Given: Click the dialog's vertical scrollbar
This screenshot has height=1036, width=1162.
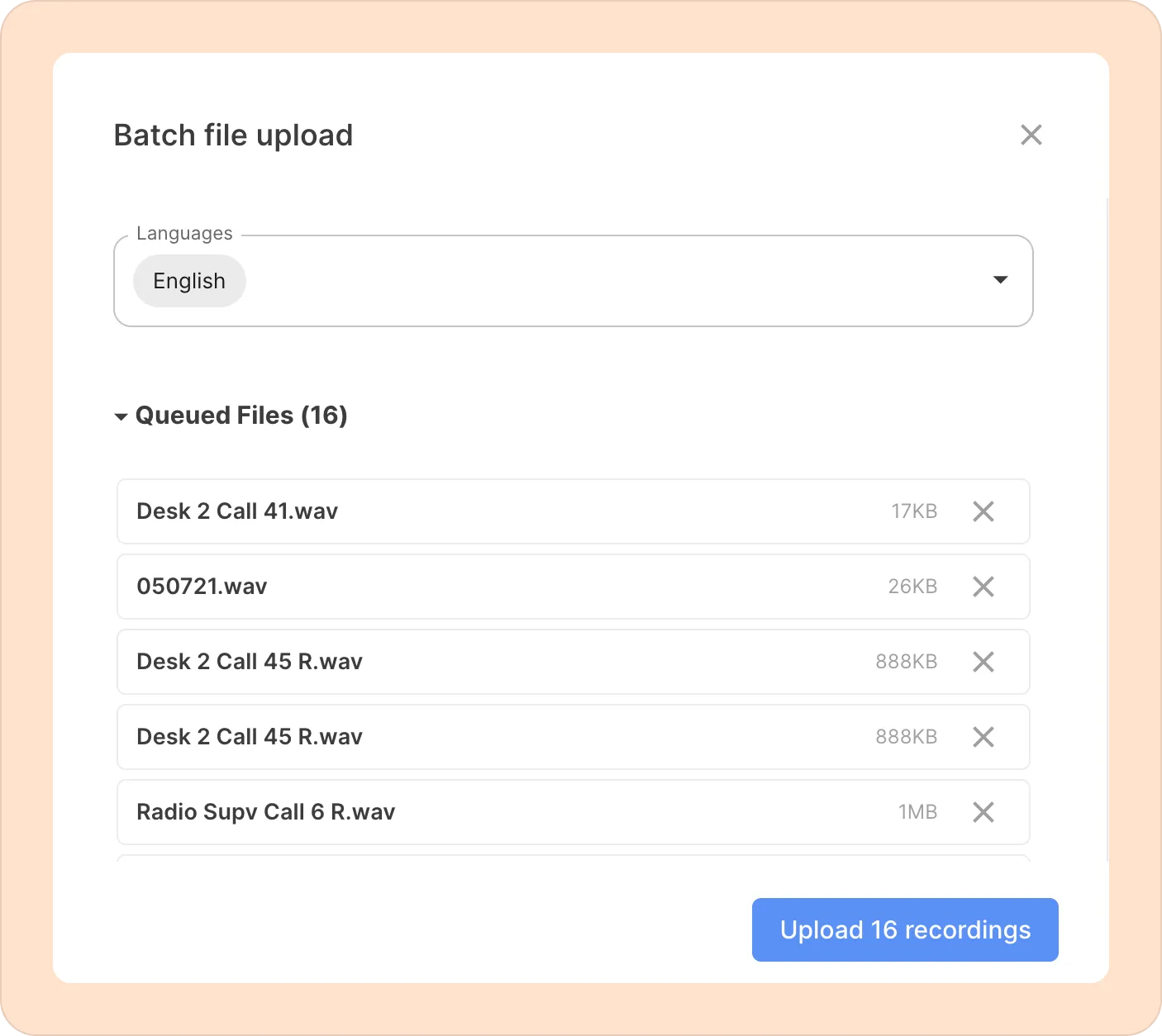Looking at the screenshot, I should 1107,529.
